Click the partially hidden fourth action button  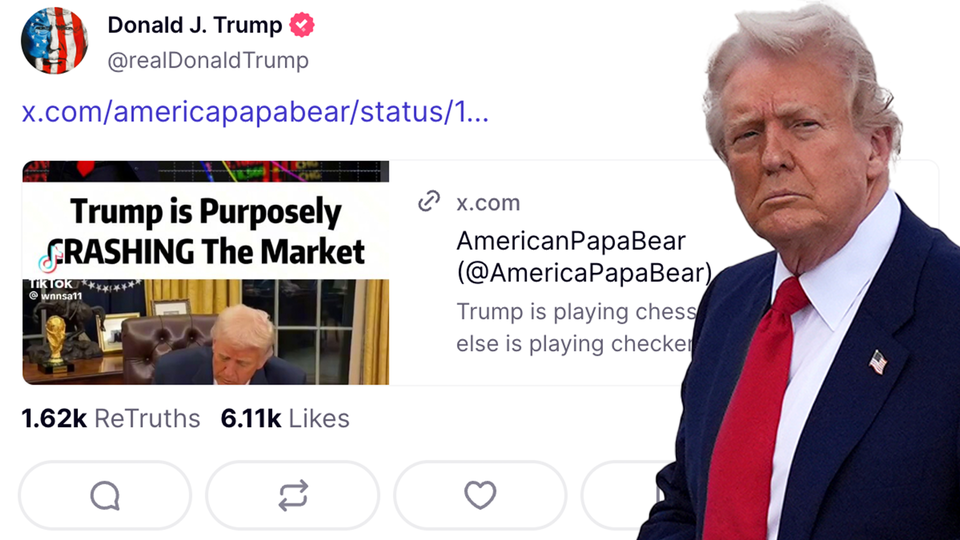(x=618, y=495)
